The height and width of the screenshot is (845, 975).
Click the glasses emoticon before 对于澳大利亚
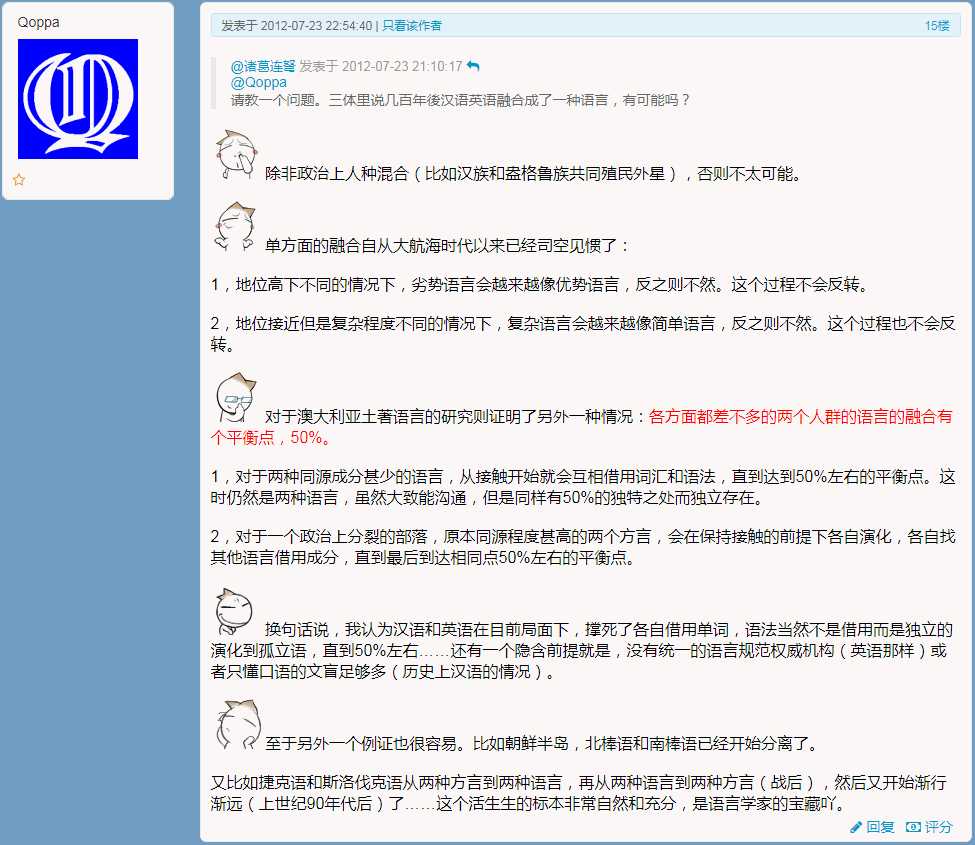[236, 398]
